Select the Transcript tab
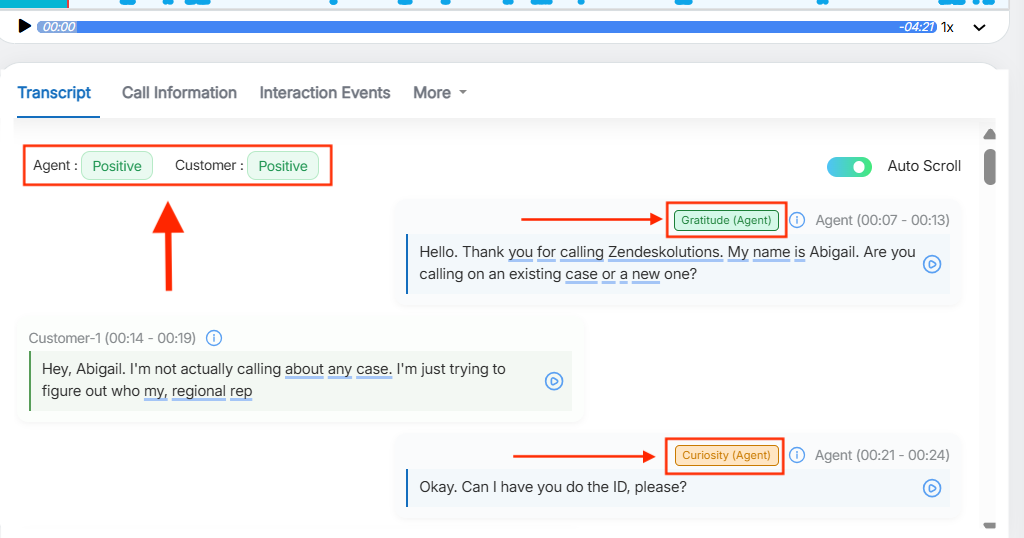Screen dimensions: 1024x538 [x=54, y=93]
